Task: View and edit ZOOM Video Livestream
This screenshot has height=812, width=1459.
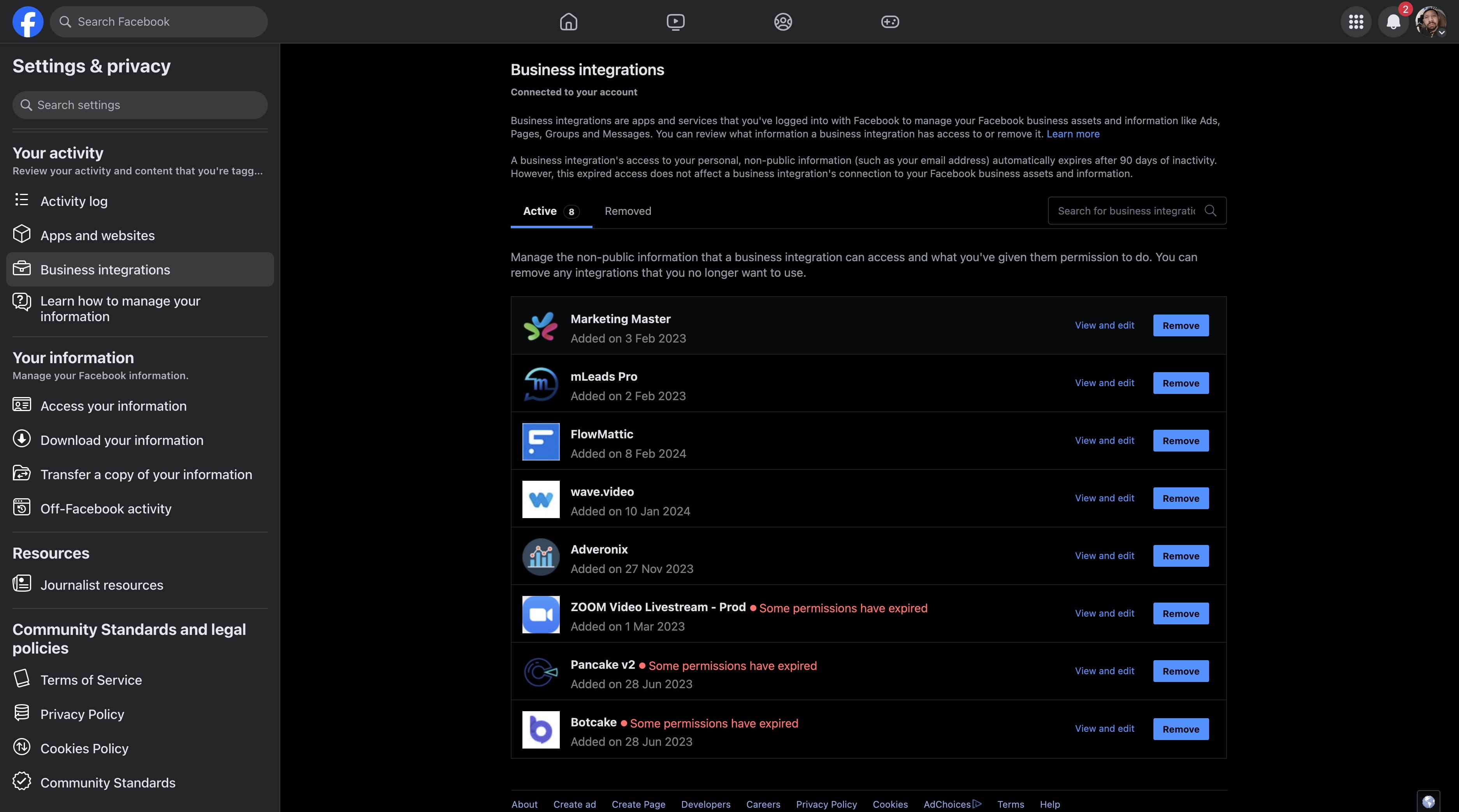Action: [x=1104, y=613]
